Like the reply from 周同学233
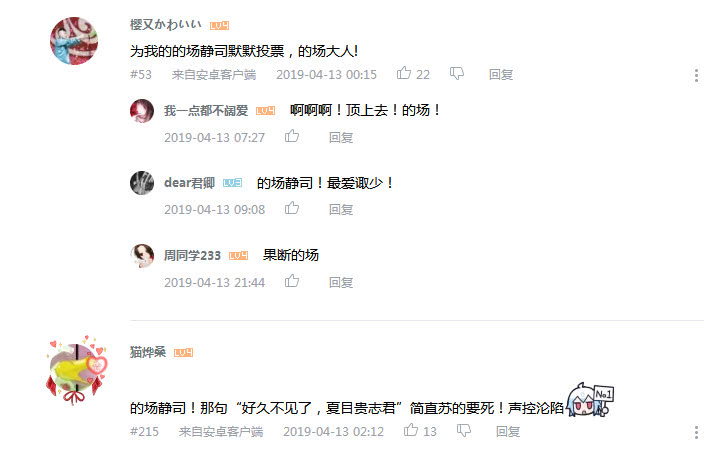711x457 pixels. [x=292, y=281]
